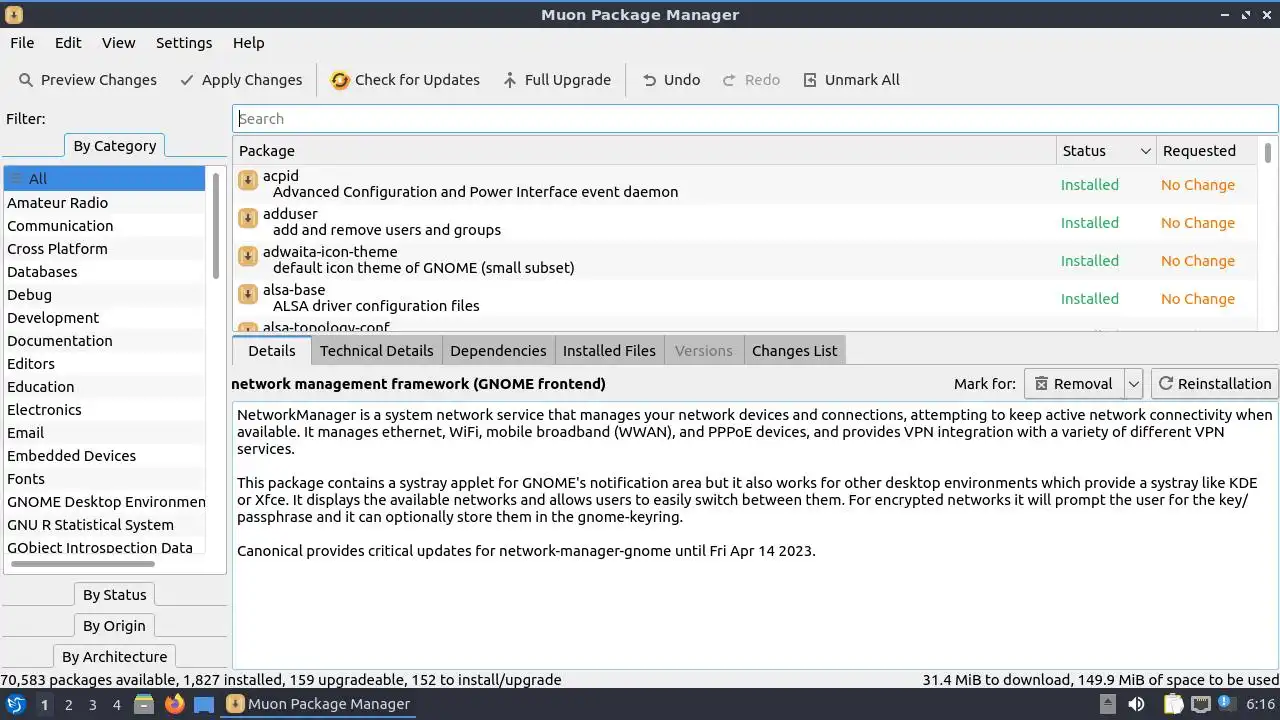Viewport: 1280px width, 720px height.
Task: Expand the By Status filter section
Action: click(114, 595)
